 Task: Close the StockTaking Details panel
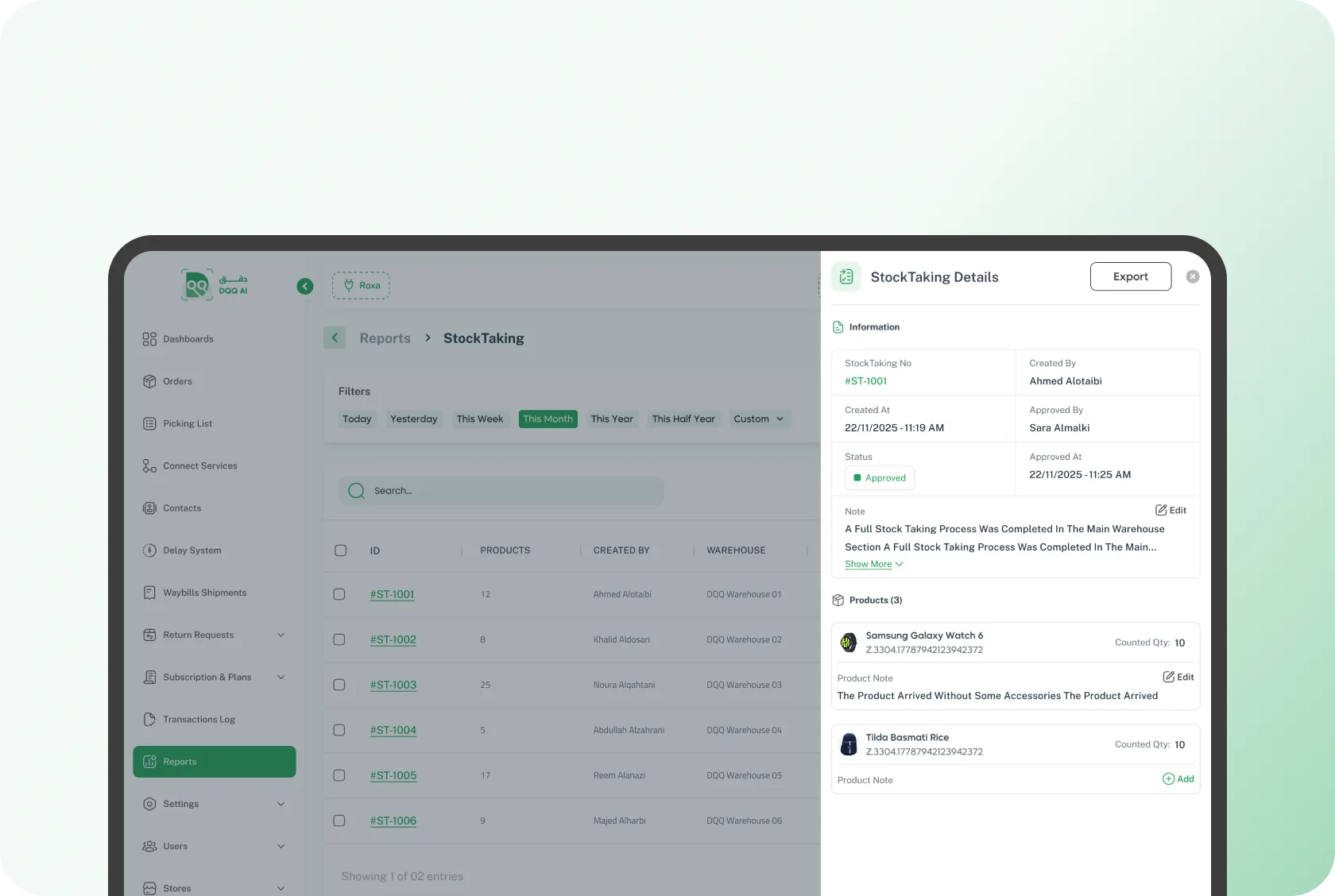click(1193, 276)
